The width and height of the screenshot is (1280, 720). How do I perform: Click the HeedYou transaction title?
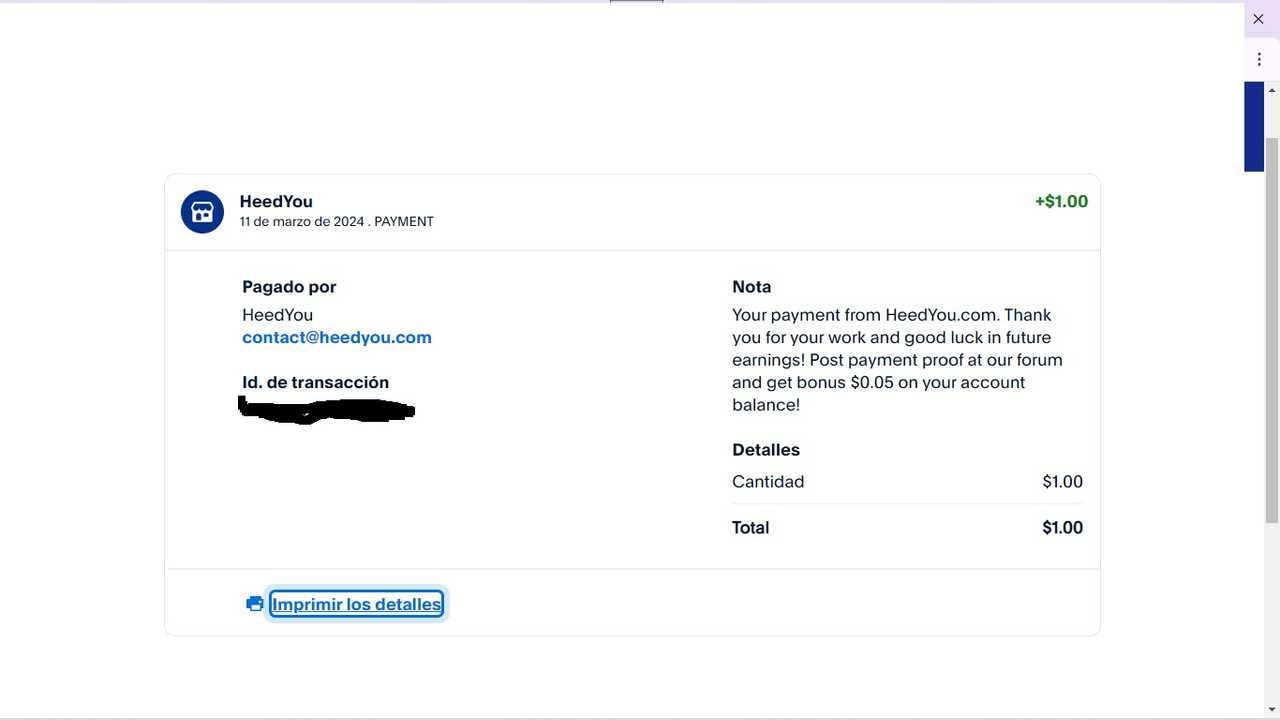pos(276,202)
